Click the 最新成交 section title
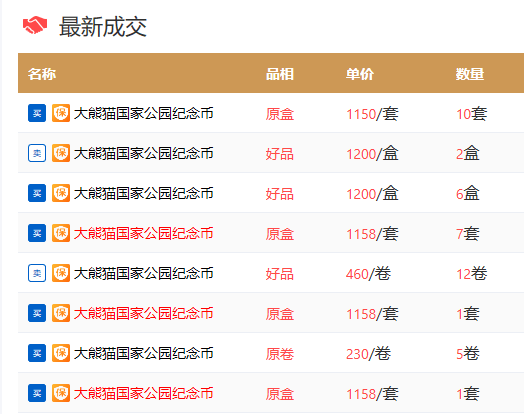This screenshot has width=524, height=414. pos(103,26)
